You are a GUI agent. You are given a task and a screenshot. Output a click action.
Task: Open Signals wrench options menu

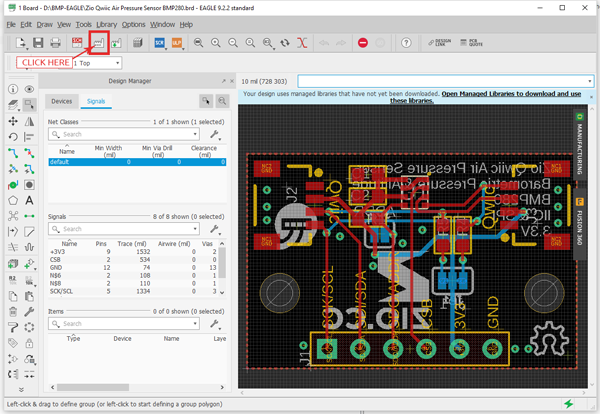(x=215, y=229)
